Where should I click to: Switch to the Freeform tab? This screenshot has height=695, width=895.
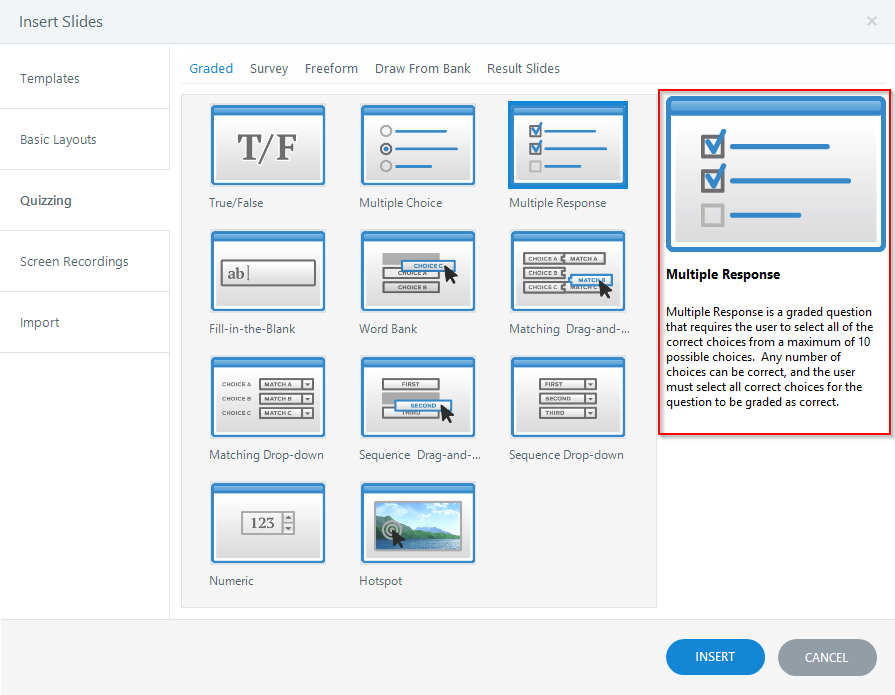click(331, 68)
